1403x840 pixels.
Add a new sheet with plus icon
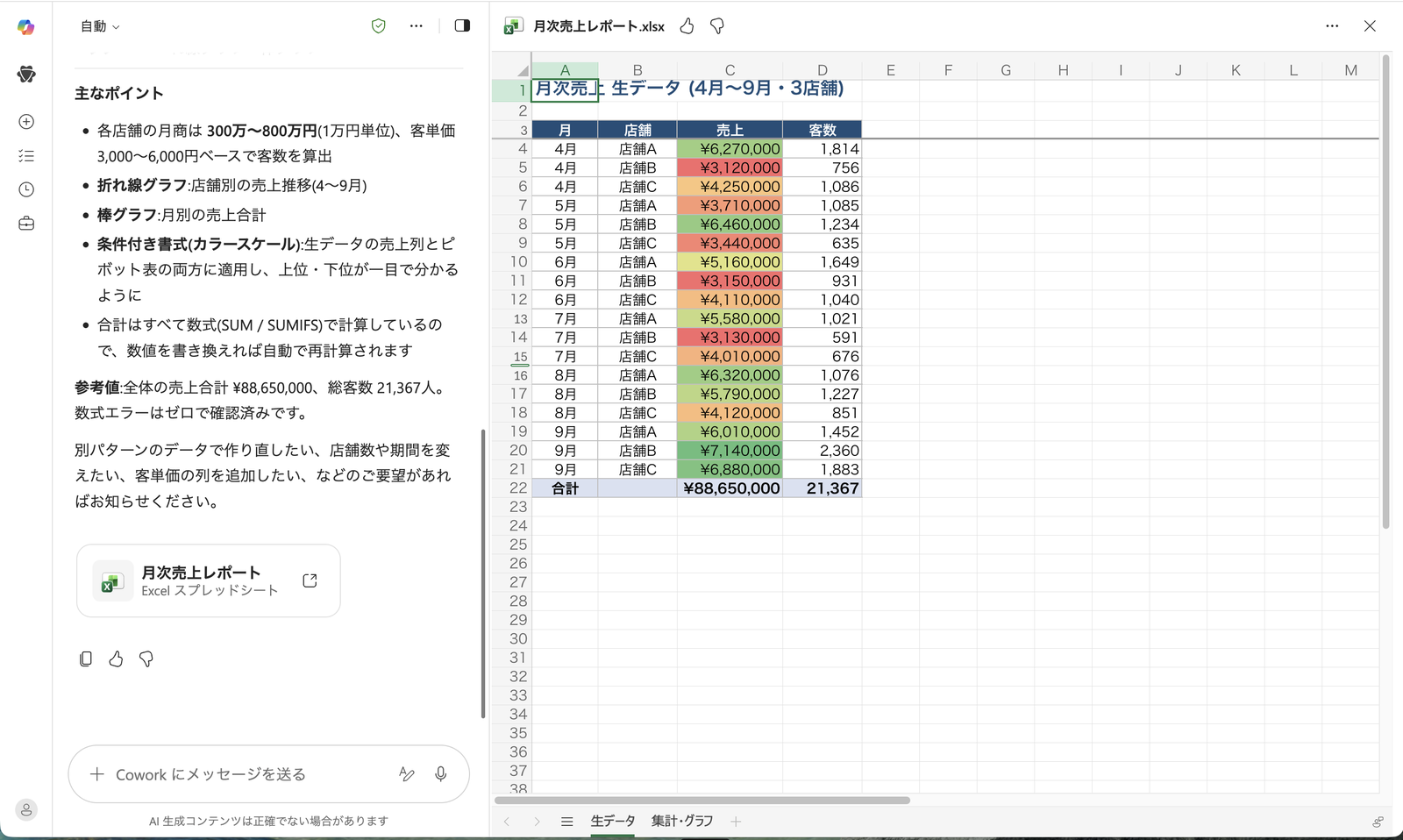point(736,822)
